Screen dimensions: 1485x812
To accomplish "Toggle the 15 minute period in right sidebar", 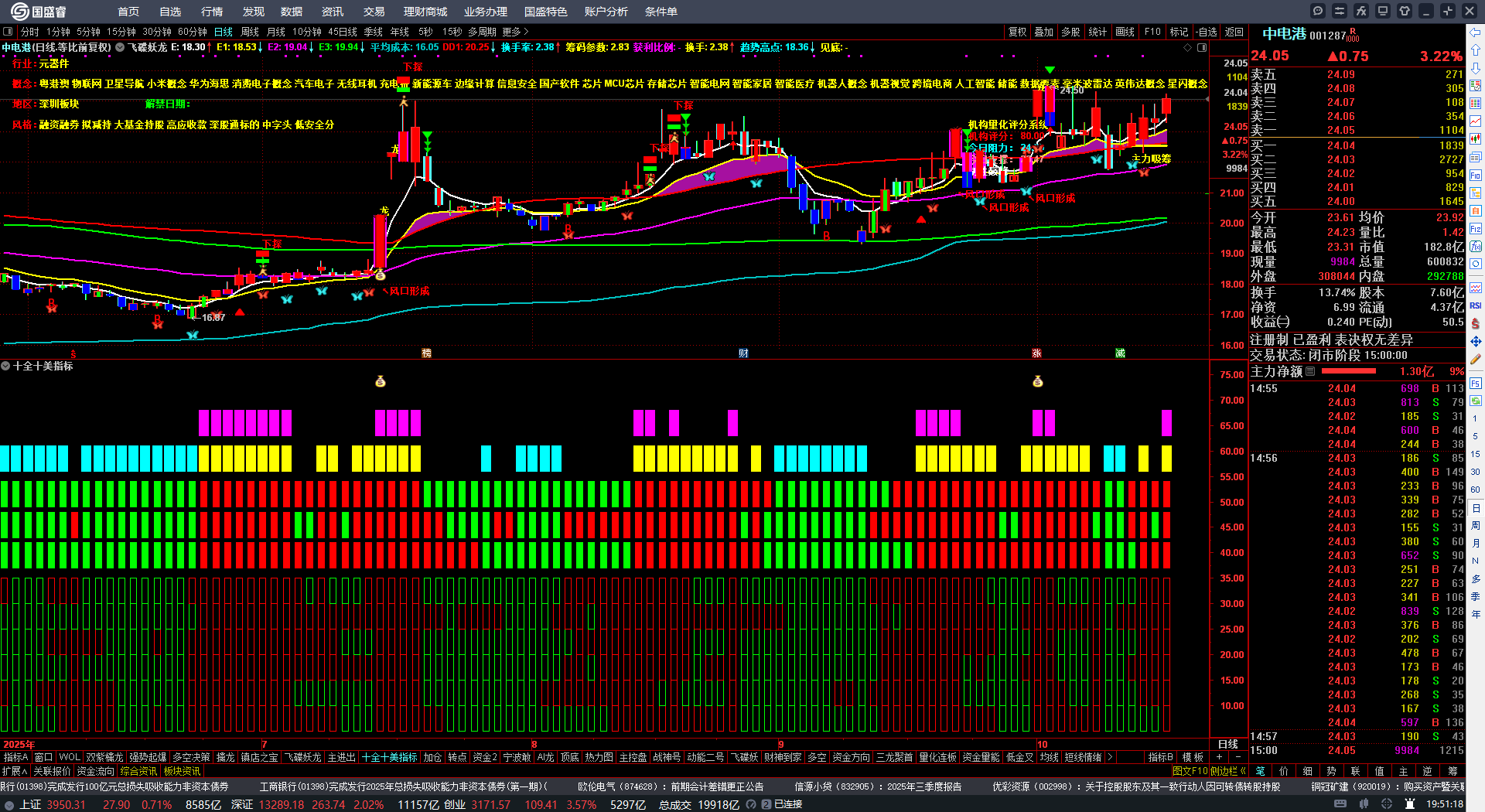I will [x=1476, y=454].
